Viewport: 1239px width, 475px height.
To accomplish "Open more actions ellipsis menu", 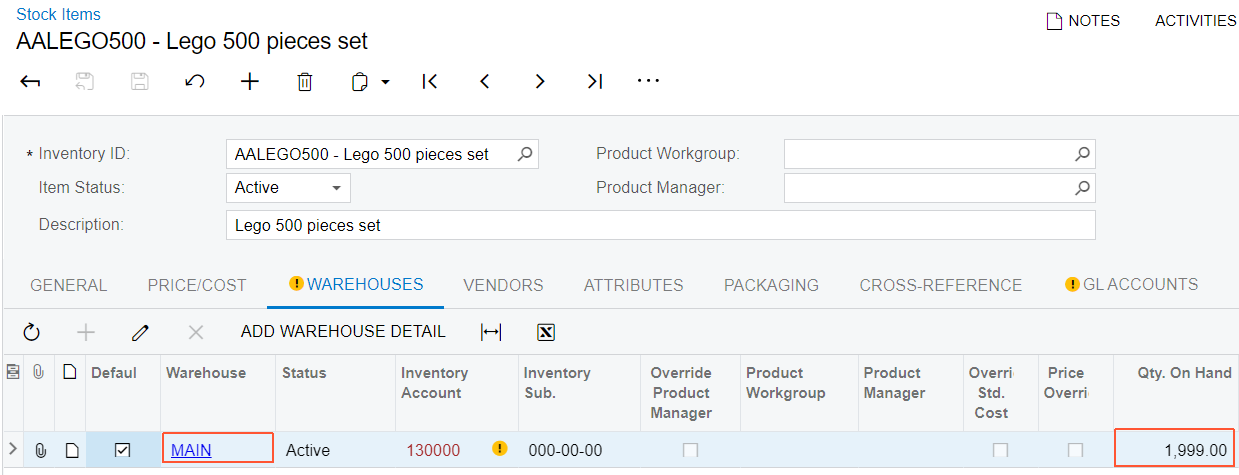I will [648, 82].
